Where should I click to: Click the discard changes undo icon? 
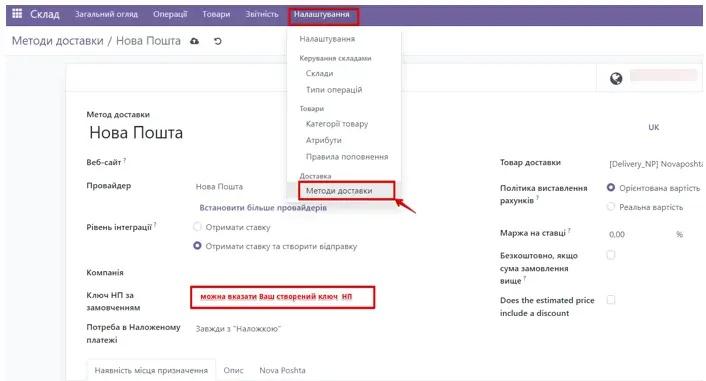217,41
